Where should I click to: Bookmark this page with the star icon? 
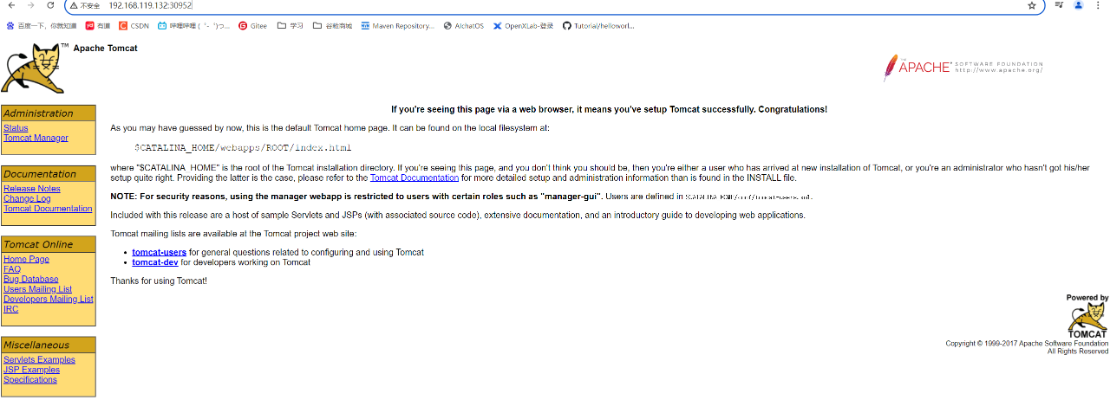click(x=1031, y=5)
